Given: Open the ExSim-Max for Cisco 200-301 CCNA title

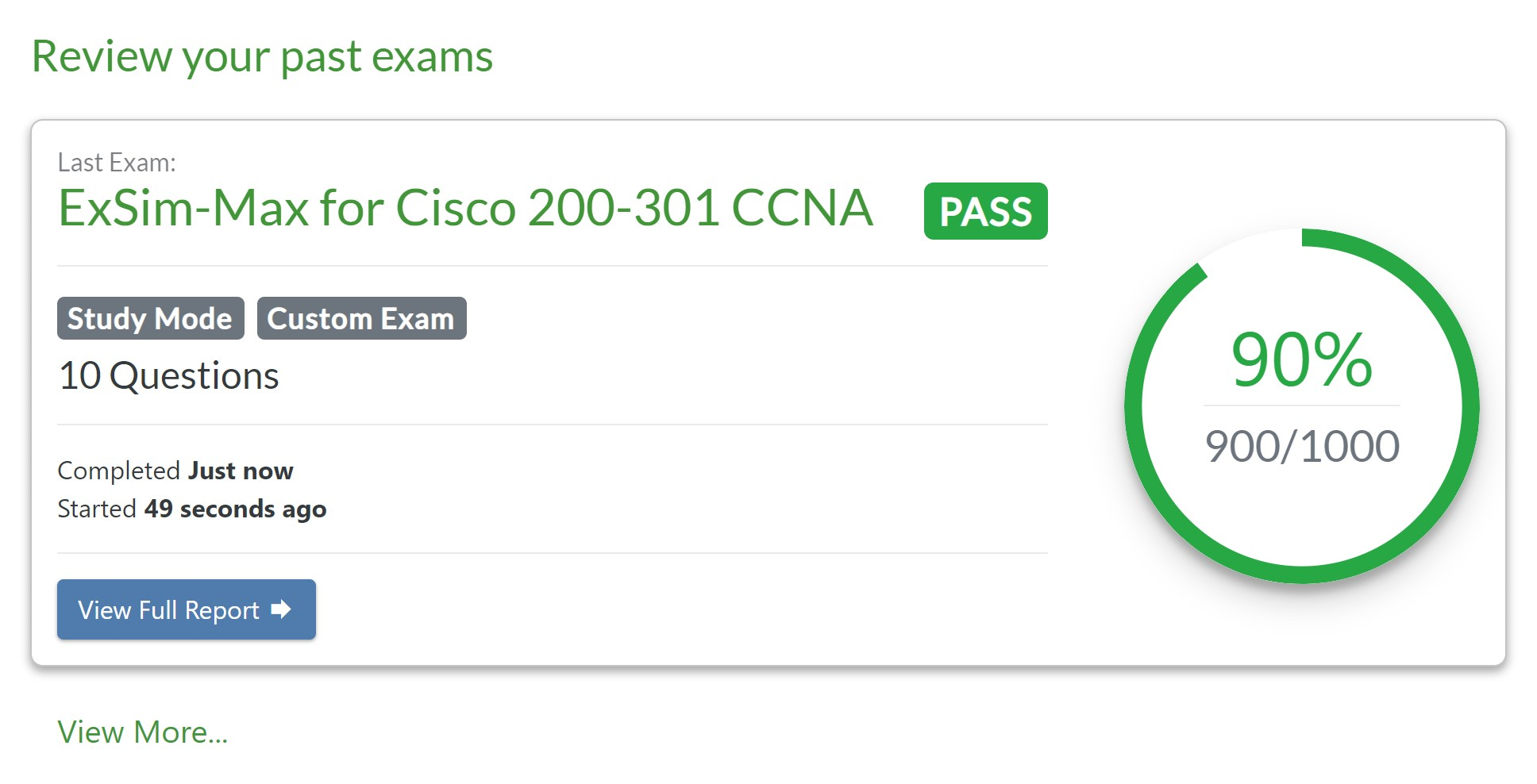Looking at the screenshot, I should coord(465,209).
